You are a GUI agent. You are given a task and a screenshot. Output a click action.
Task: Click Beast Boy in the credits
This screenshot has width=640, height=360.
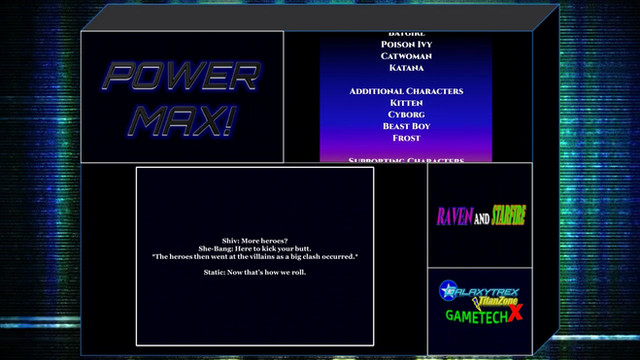point(406,126)
